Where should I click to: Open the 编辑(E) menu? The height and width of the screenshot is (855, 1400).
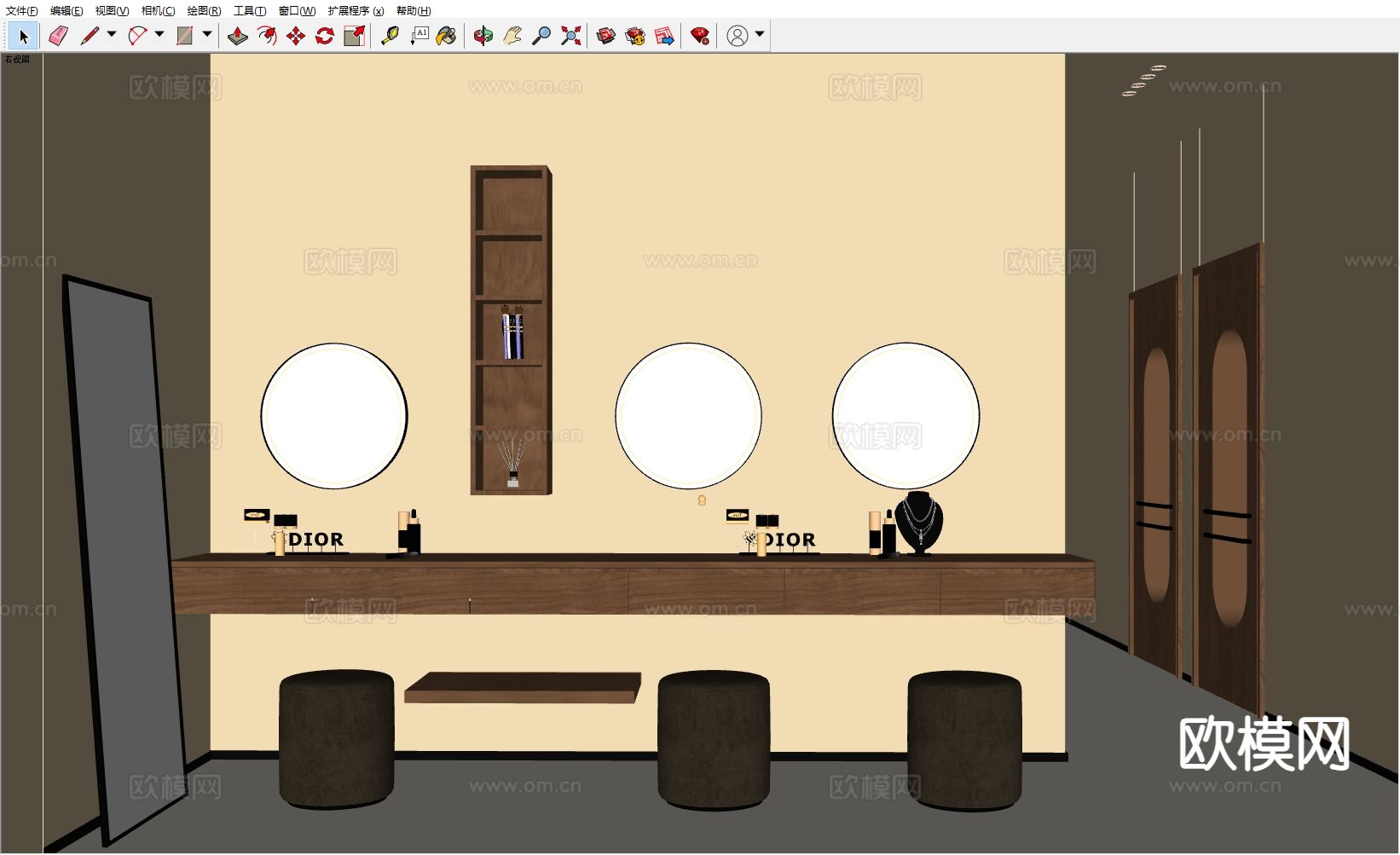tap(67, 11)
